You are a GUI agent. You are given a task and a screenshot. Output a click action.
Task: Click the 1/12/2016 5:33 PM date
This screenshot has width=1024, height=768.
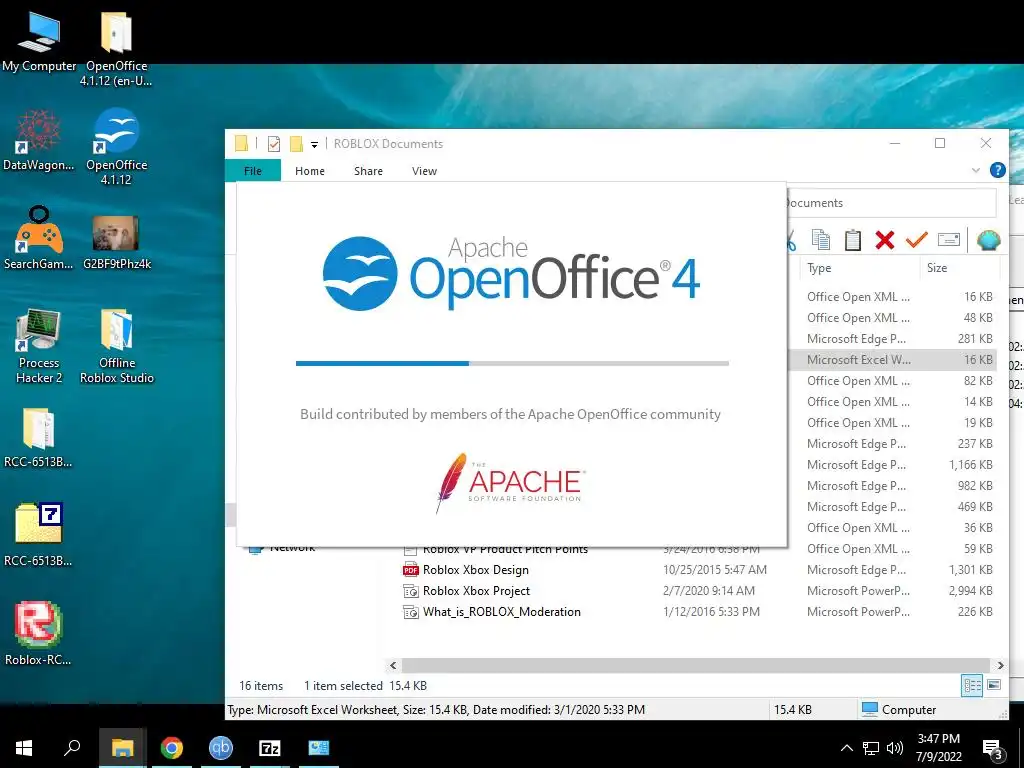click(711, 612)
